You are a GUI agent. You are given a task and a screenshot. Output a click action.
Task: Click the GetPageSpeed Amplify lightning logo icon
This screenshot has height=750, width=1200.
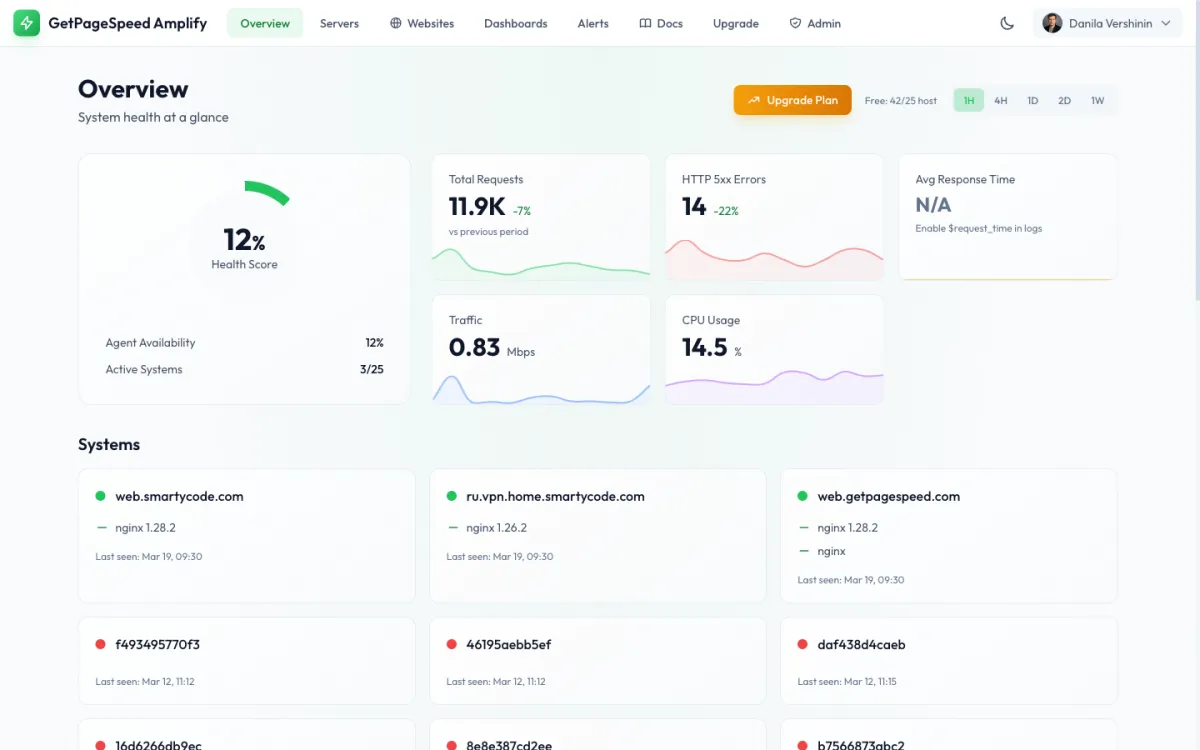pos(26,22)
